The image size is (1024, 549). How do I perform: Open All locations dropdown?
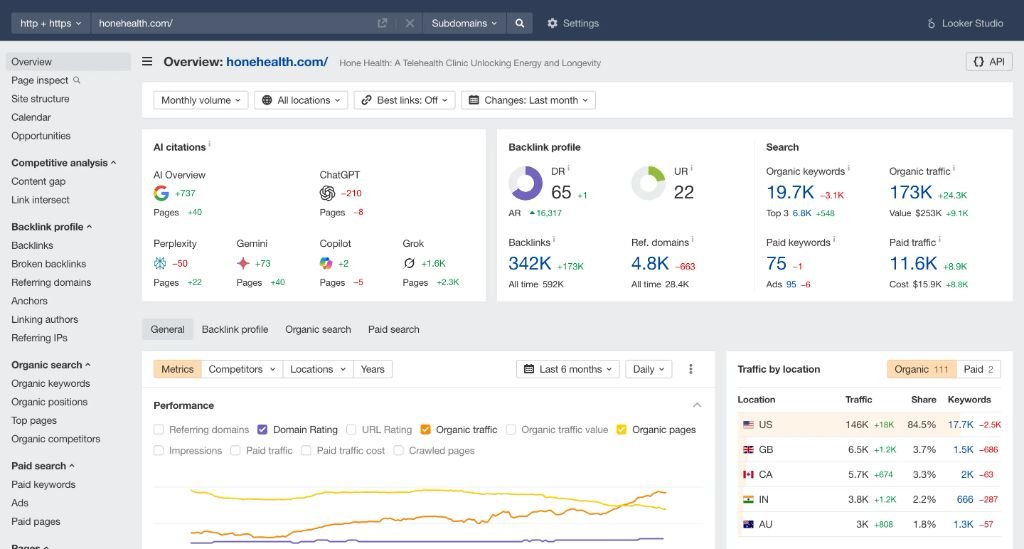click(x=300, y=100)
